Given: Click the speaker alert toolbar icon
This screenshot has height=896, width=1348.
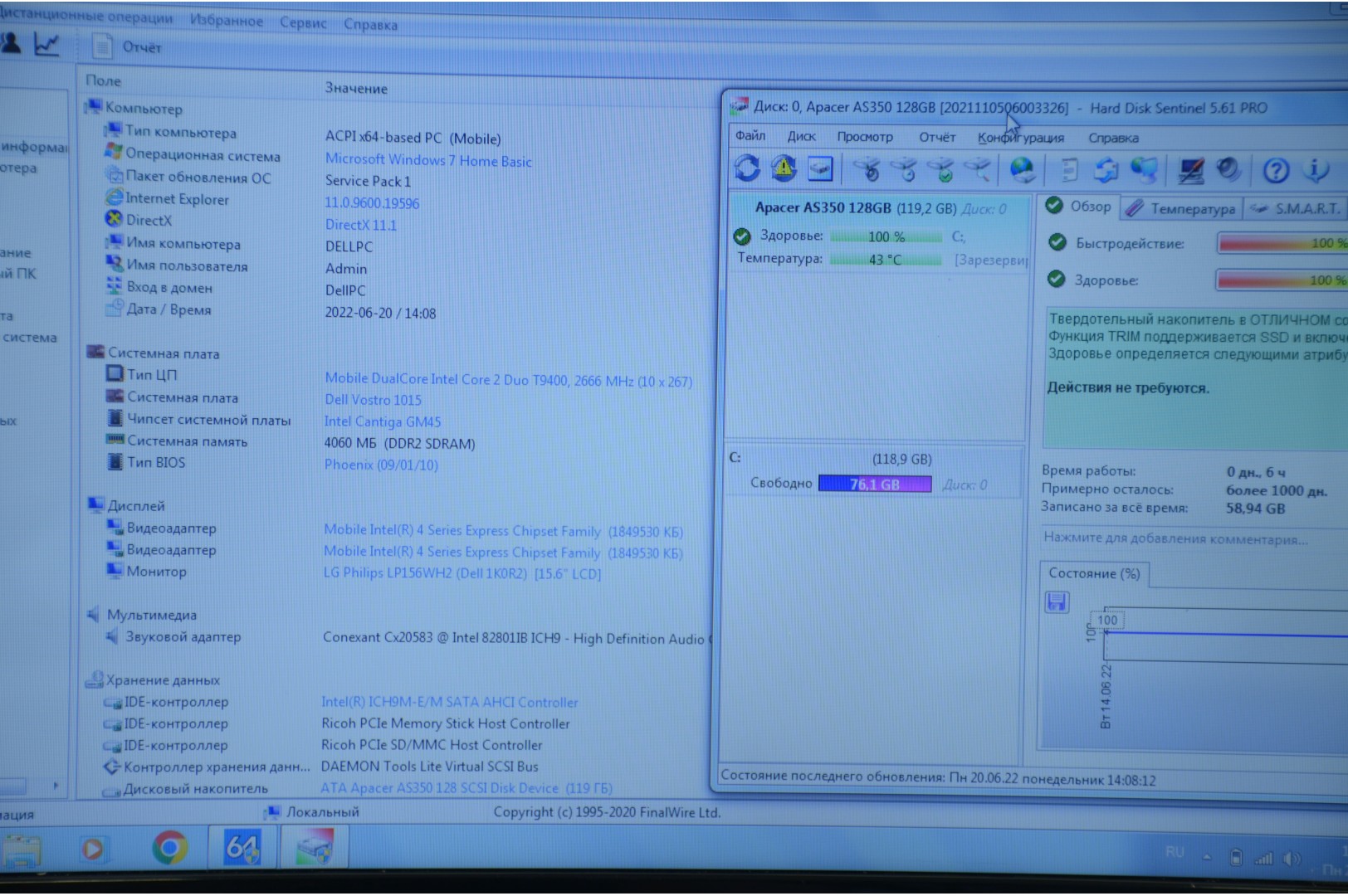Looking at the screenshot, I should point(1228,170).
